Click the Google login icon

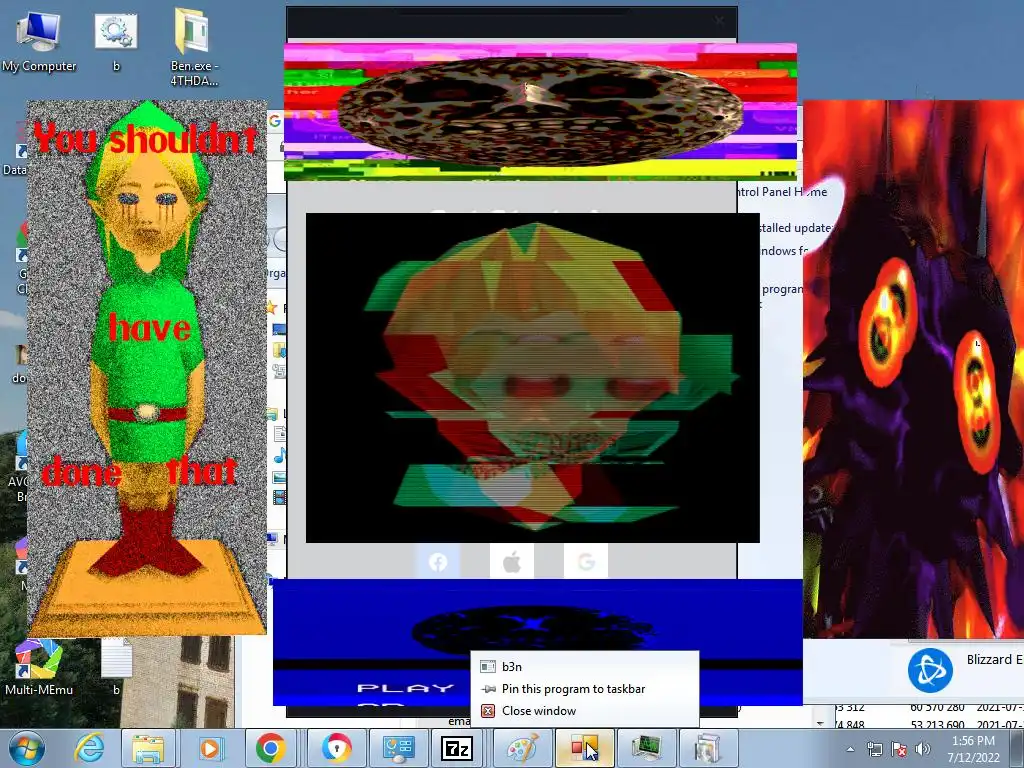(586, 562)
